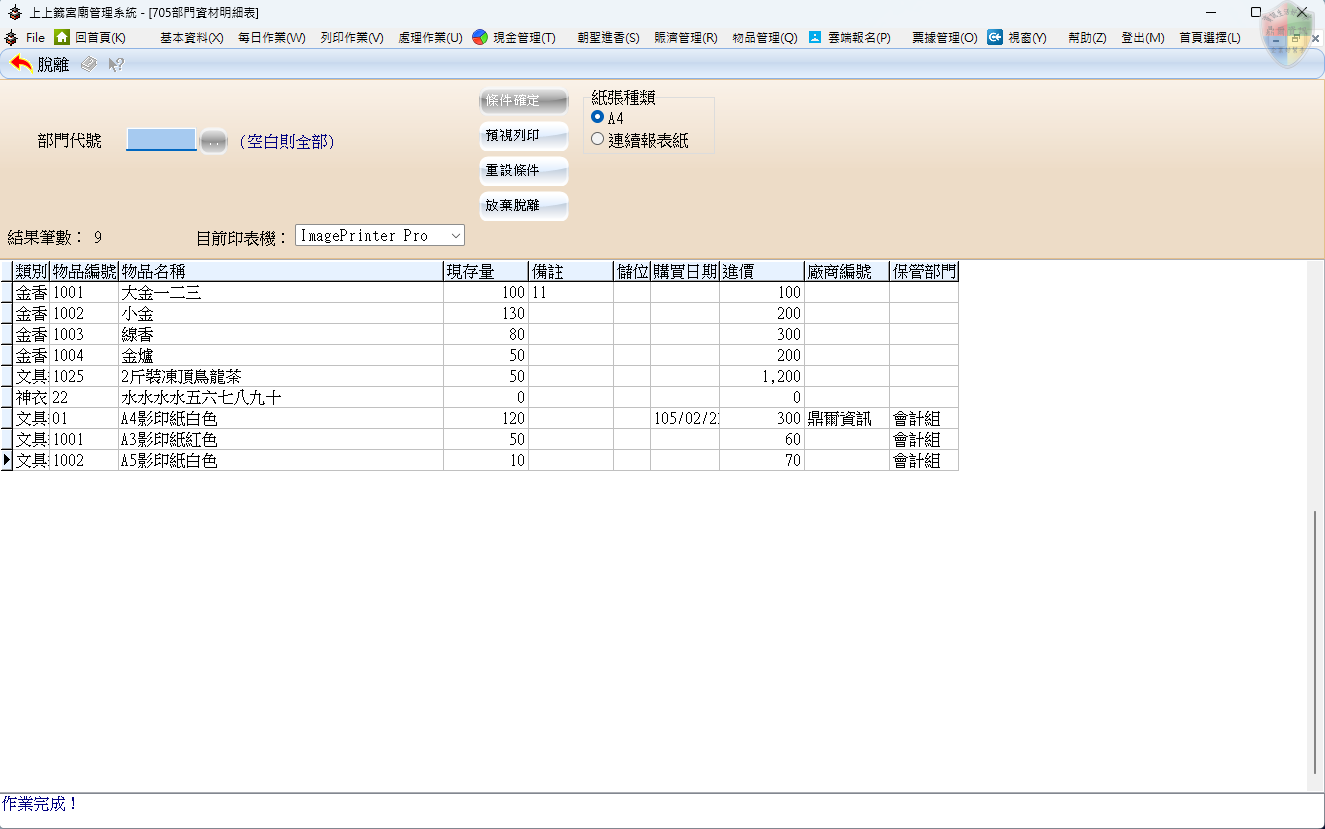
Task: Click the What's This help cursor icon
Action: 116,64
